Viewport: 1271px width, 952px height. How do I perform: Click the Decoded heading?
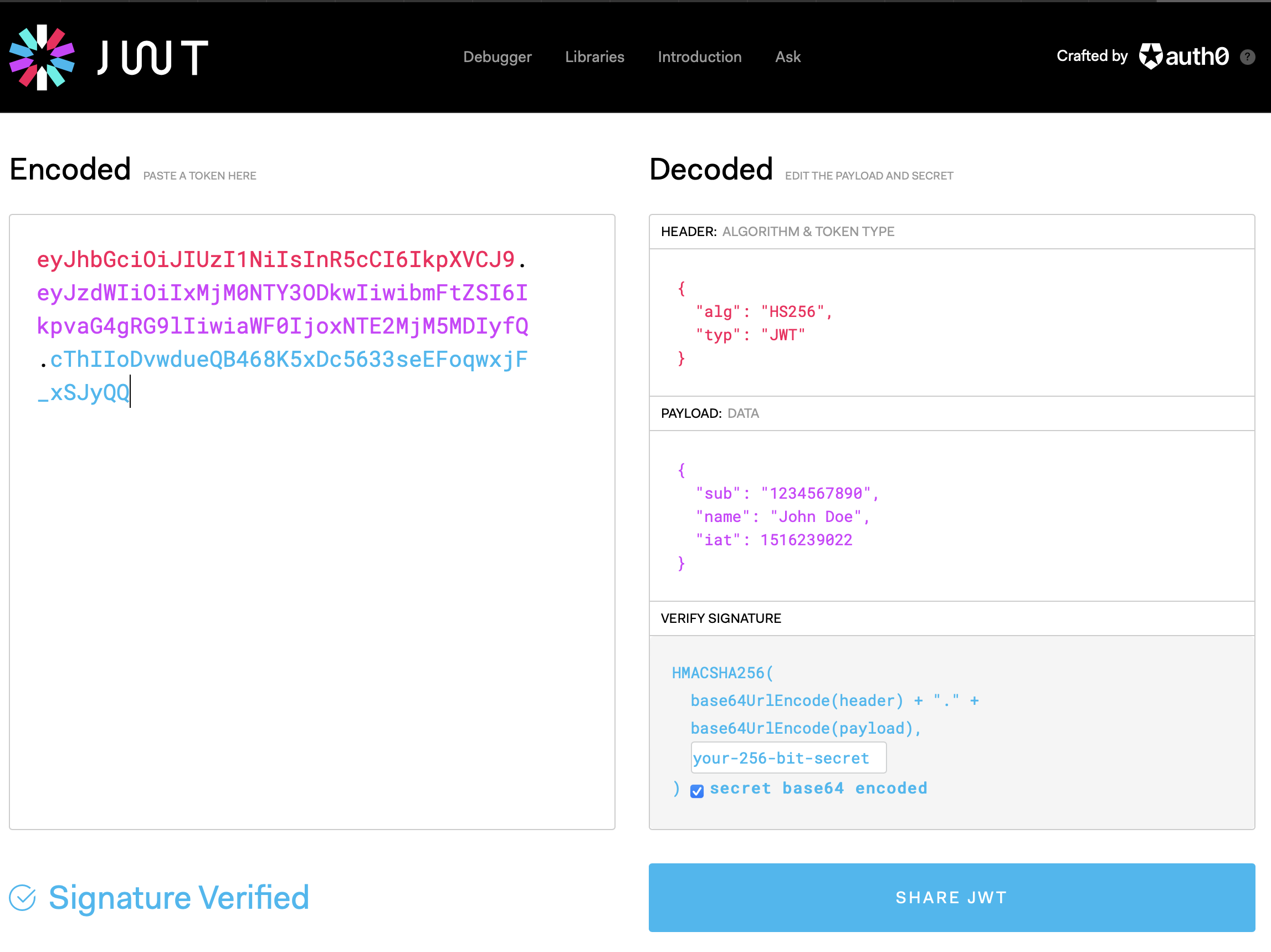(711, 170)
